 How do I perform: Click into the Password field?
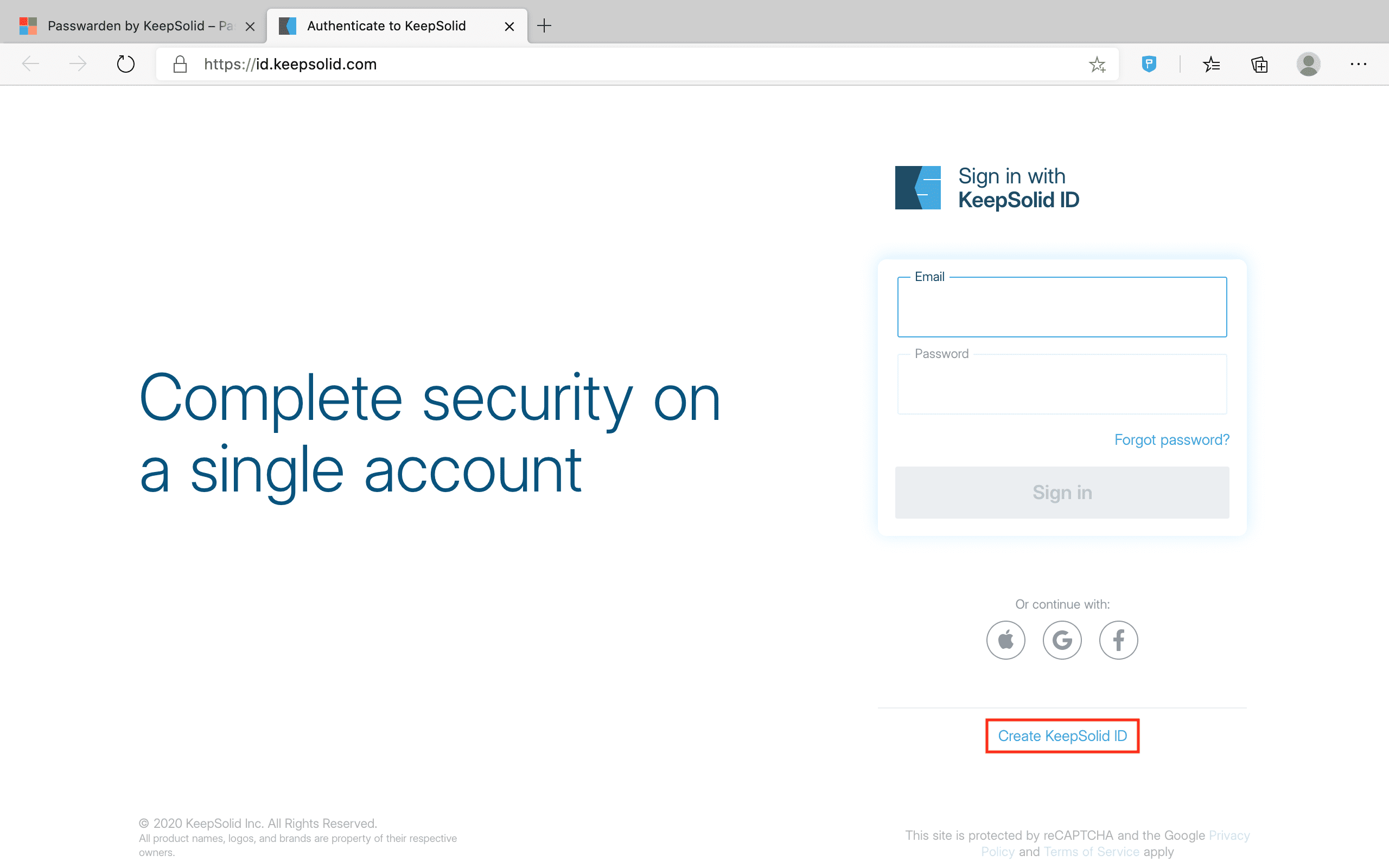coord(1062,385)
